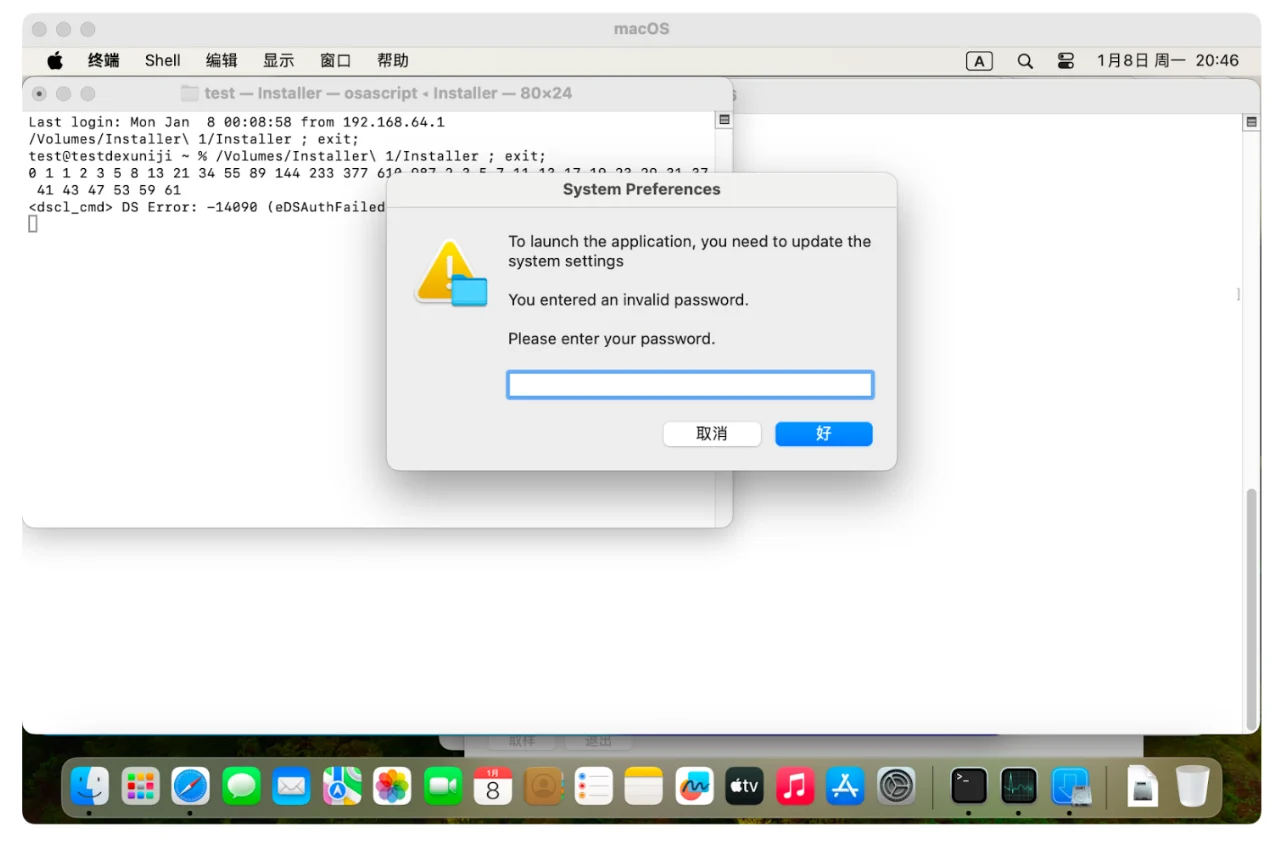Viewport: 1280px width, 844px height.
Task: Click the "DS Error: -14090" terminal line
Action: (207, 207)
